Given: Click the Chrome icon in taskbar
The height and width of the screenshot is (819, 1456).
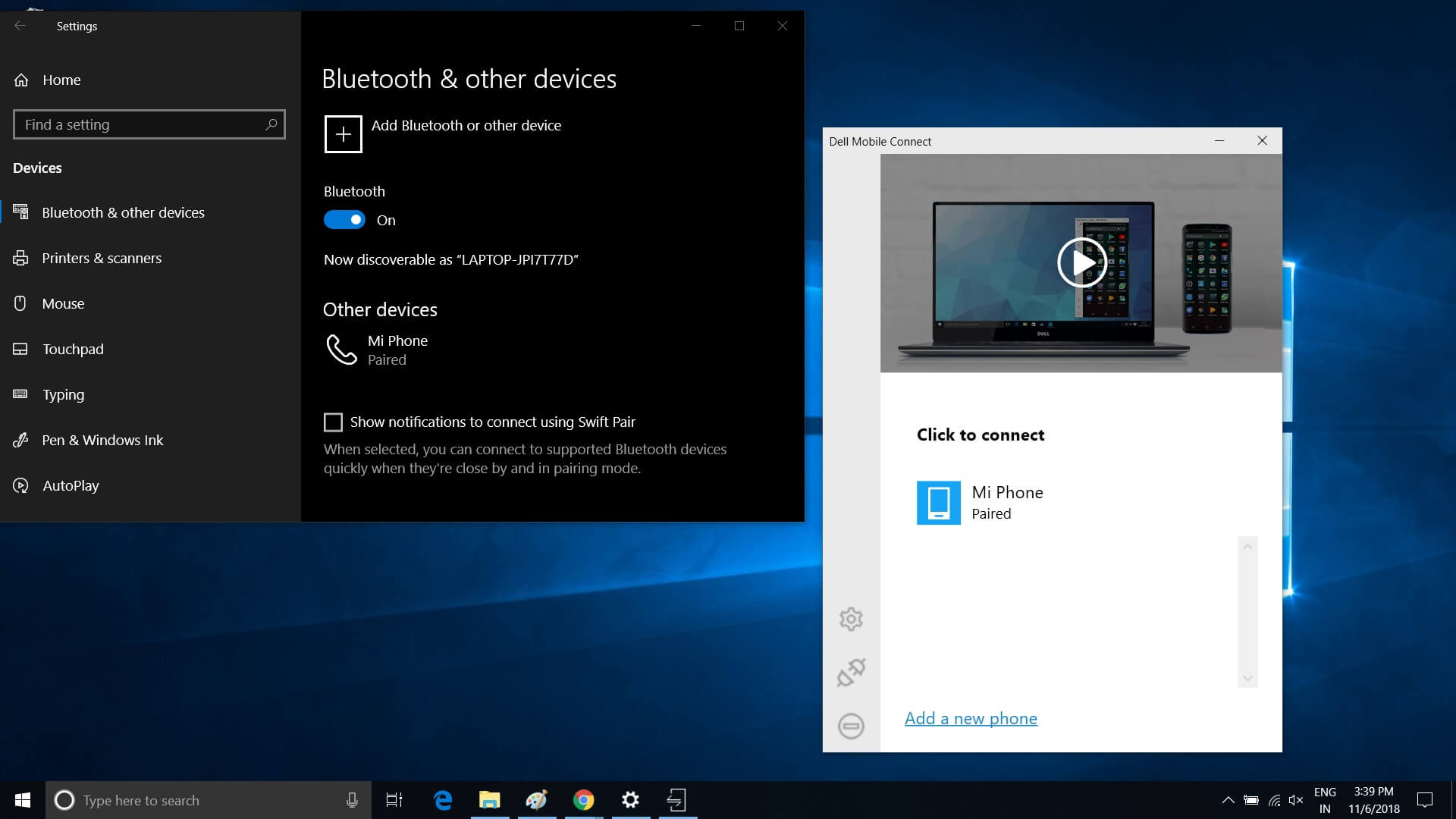Looking at the screenshot, I should [584, 799].
